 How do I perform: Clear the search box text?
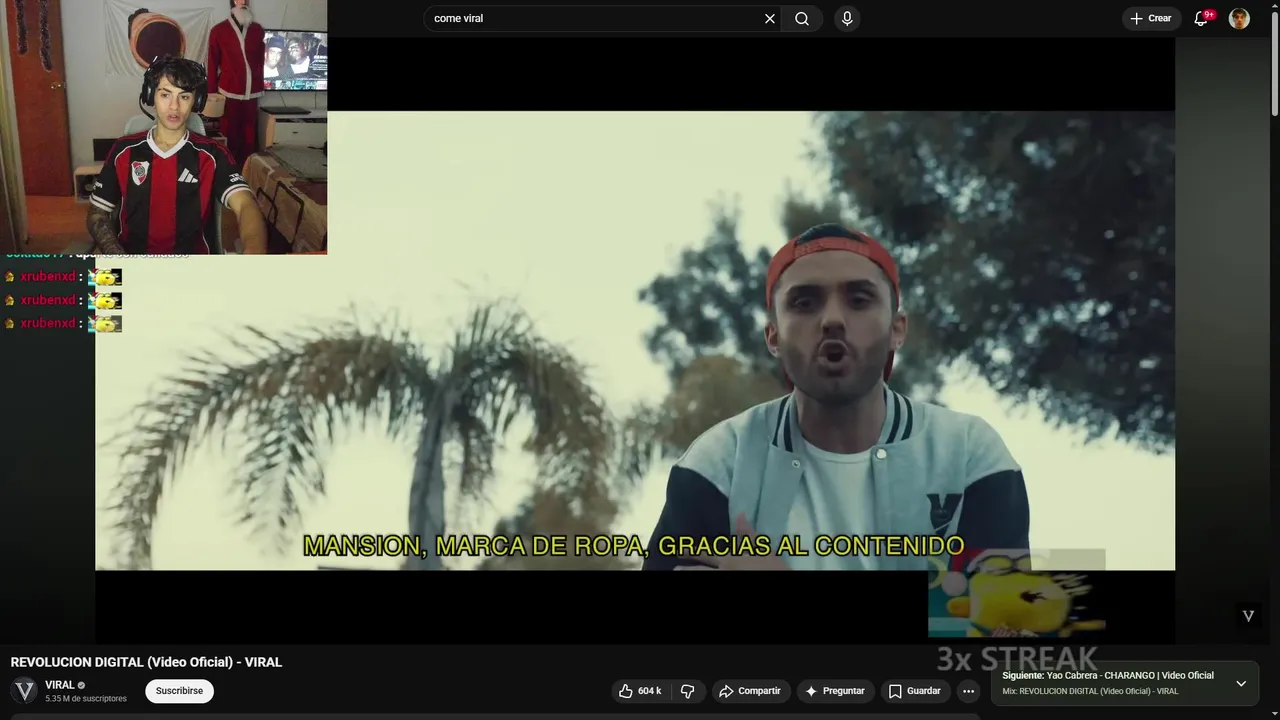click(x=770, y=18)
